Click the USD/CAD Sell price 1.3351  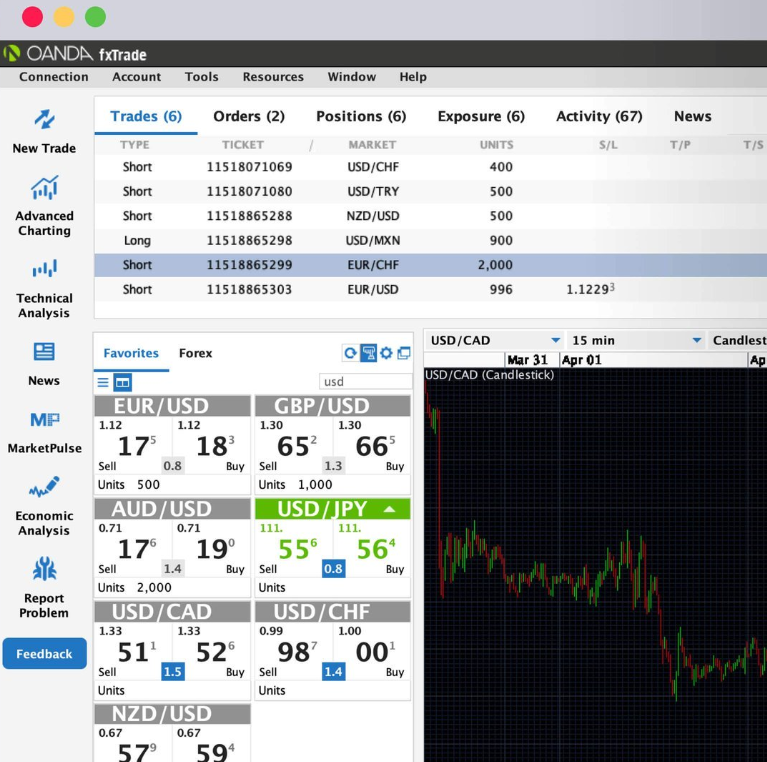click(x=133, y=651)
